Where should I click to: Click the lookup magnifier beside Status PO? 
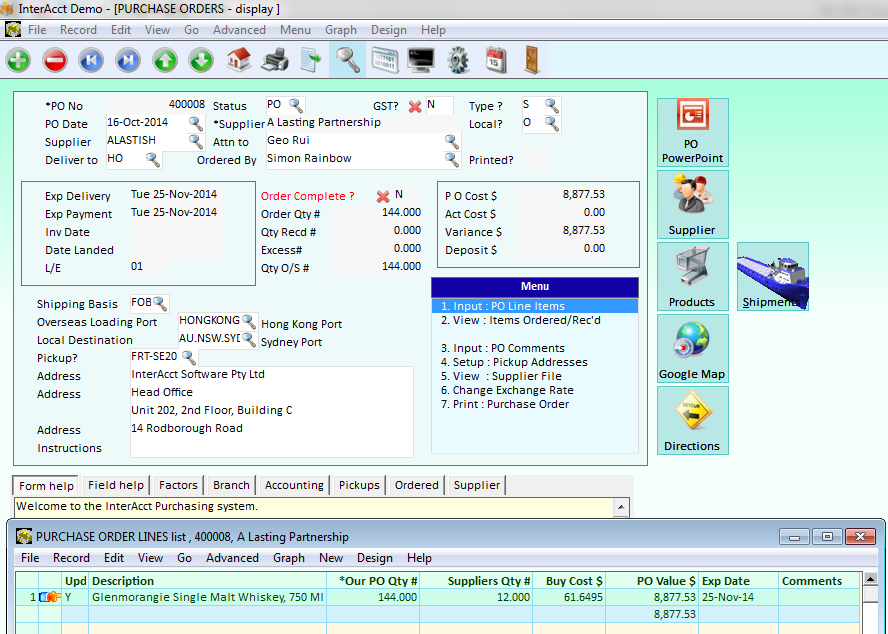pos(296,105)
